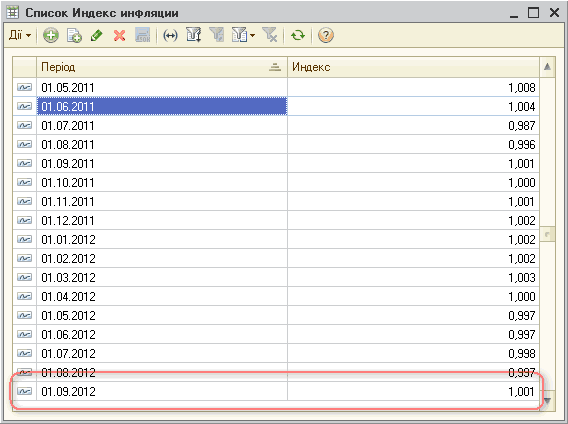Click record icon of 01.09.2012 row
The height and width of the screenshot is (424, 568).
pyautogui.click(x=25, y=391)
